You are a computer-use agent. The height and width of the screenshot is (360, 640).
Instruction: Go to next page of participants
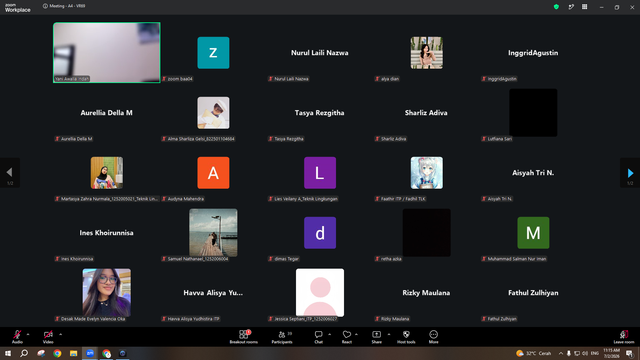tap(630, 173)
